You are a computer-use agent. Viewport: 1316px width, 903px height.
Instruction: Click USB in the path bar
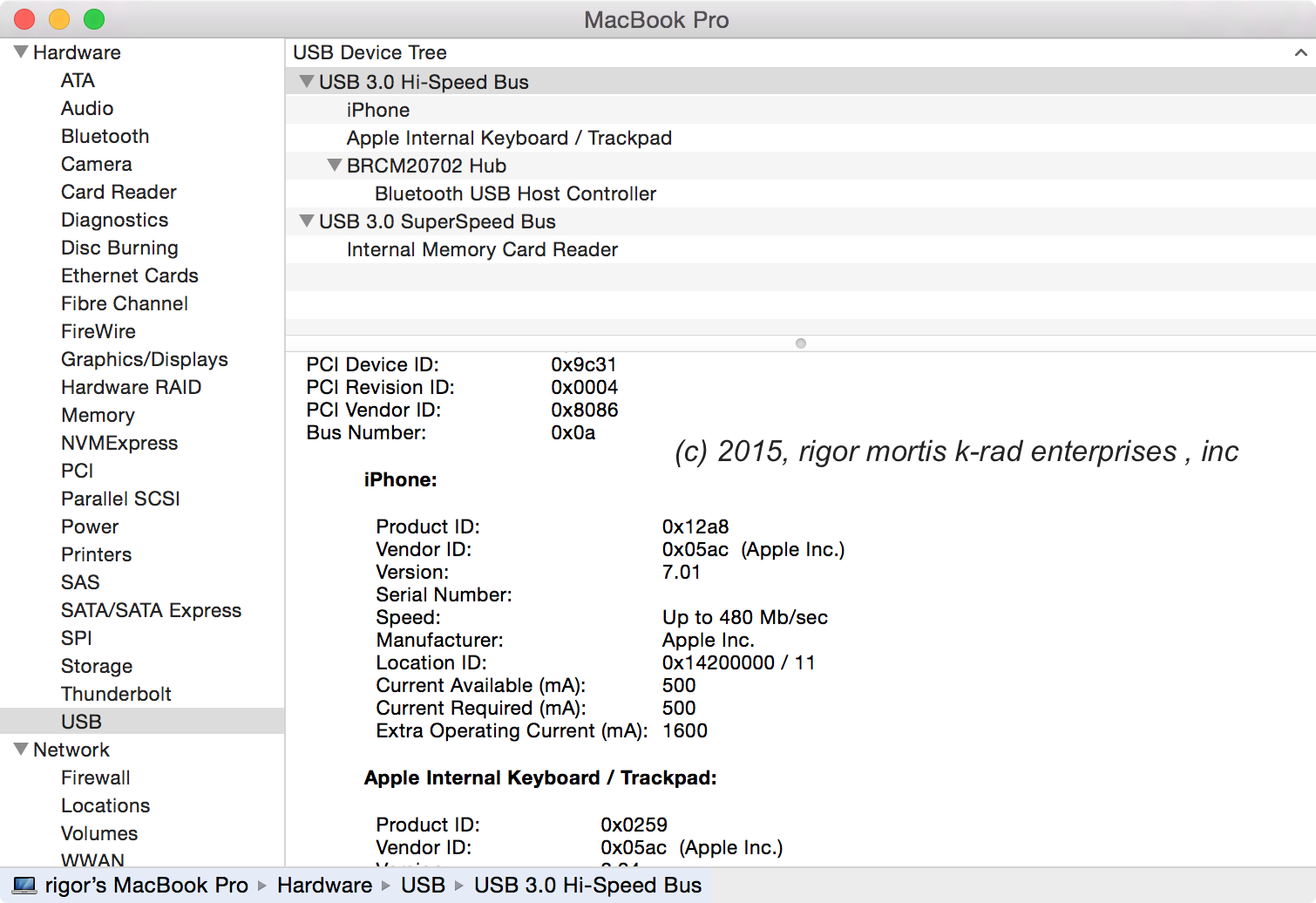423,886
